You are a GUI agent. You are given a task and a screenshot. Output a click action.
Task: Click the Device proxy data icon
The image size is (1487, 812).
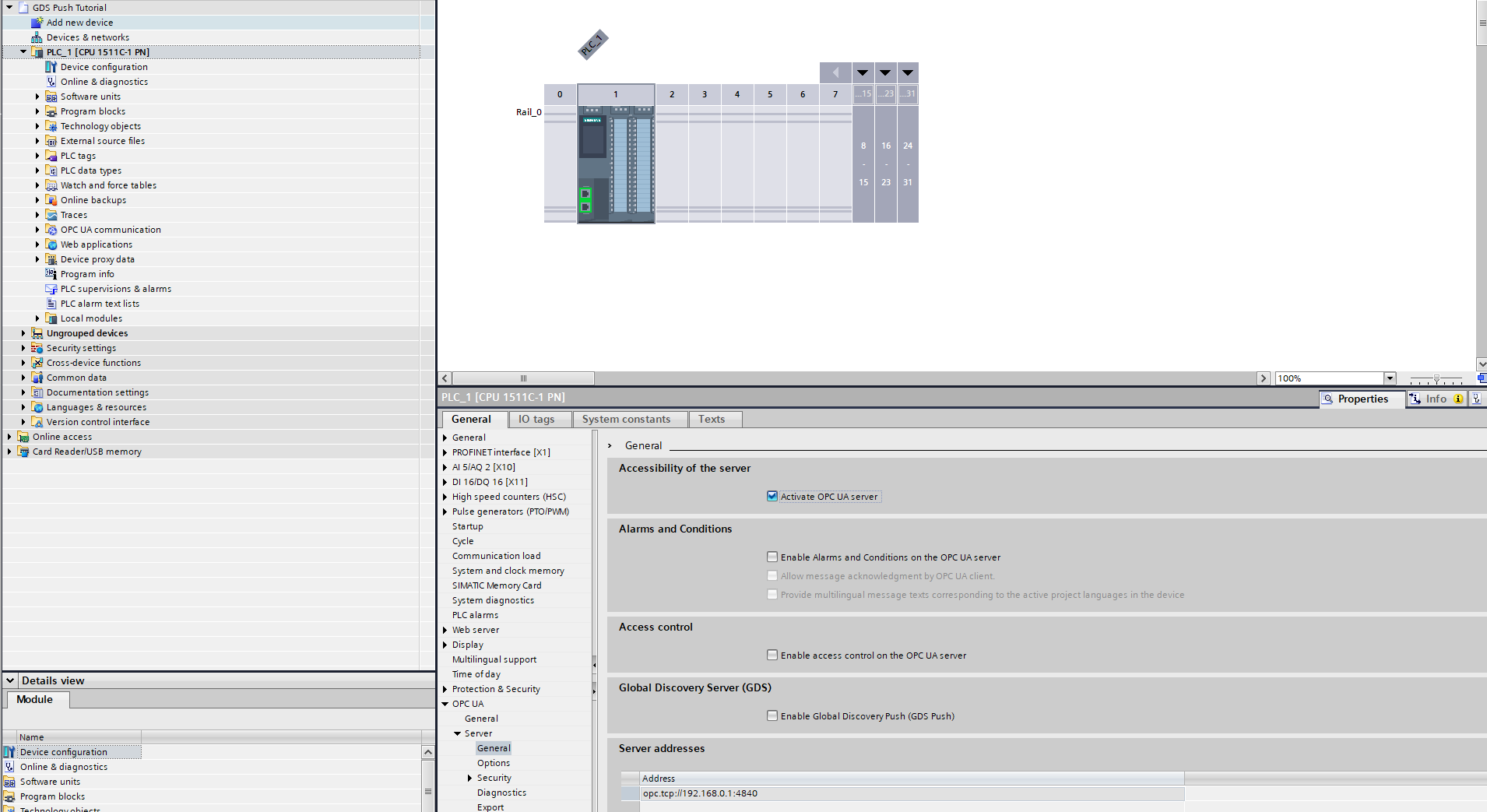click(x=51, y=259)
